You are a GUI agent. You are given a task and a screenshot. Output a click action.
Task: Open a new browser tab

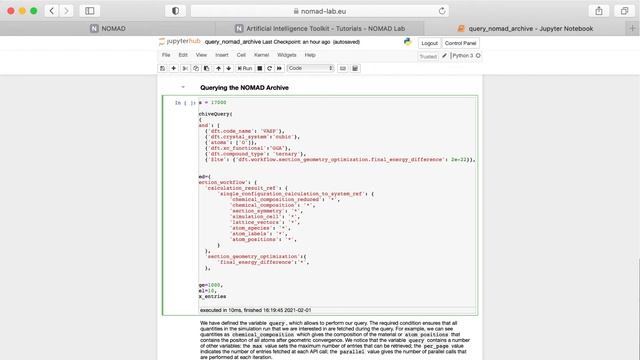pyautogui.click(x=632, y=29)
